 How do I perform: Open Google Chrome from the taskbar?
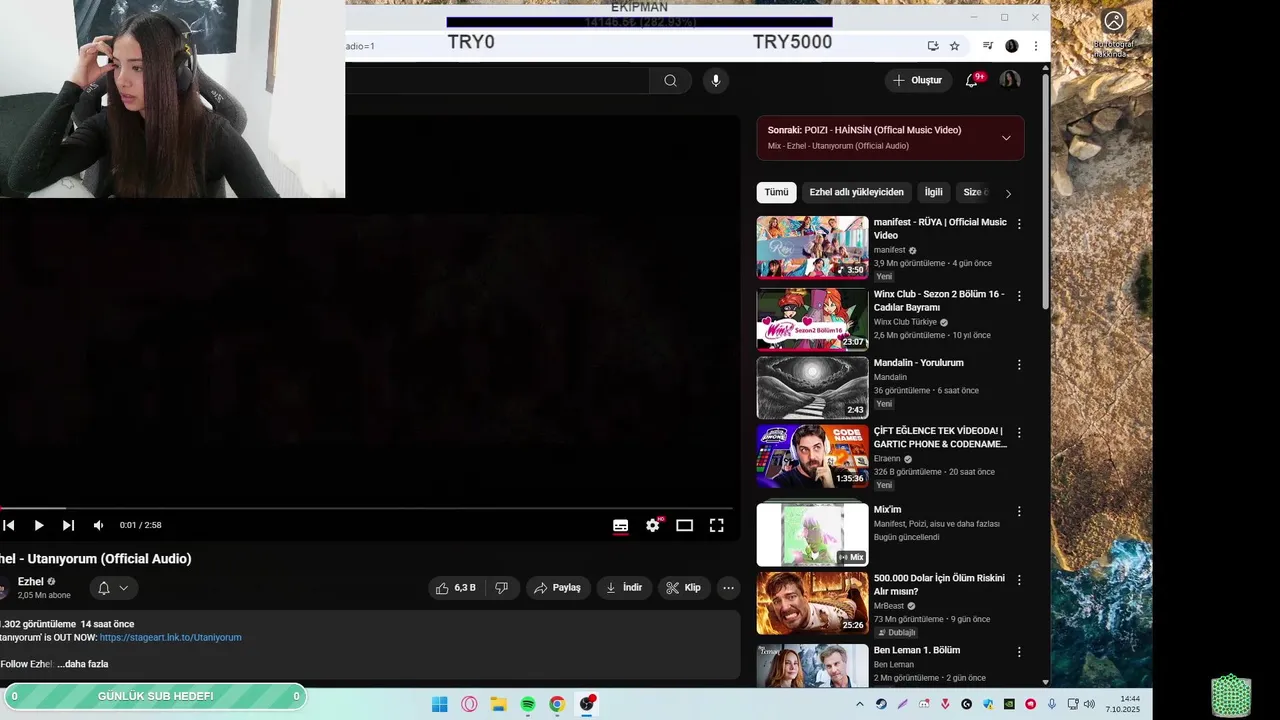(557, 704)
